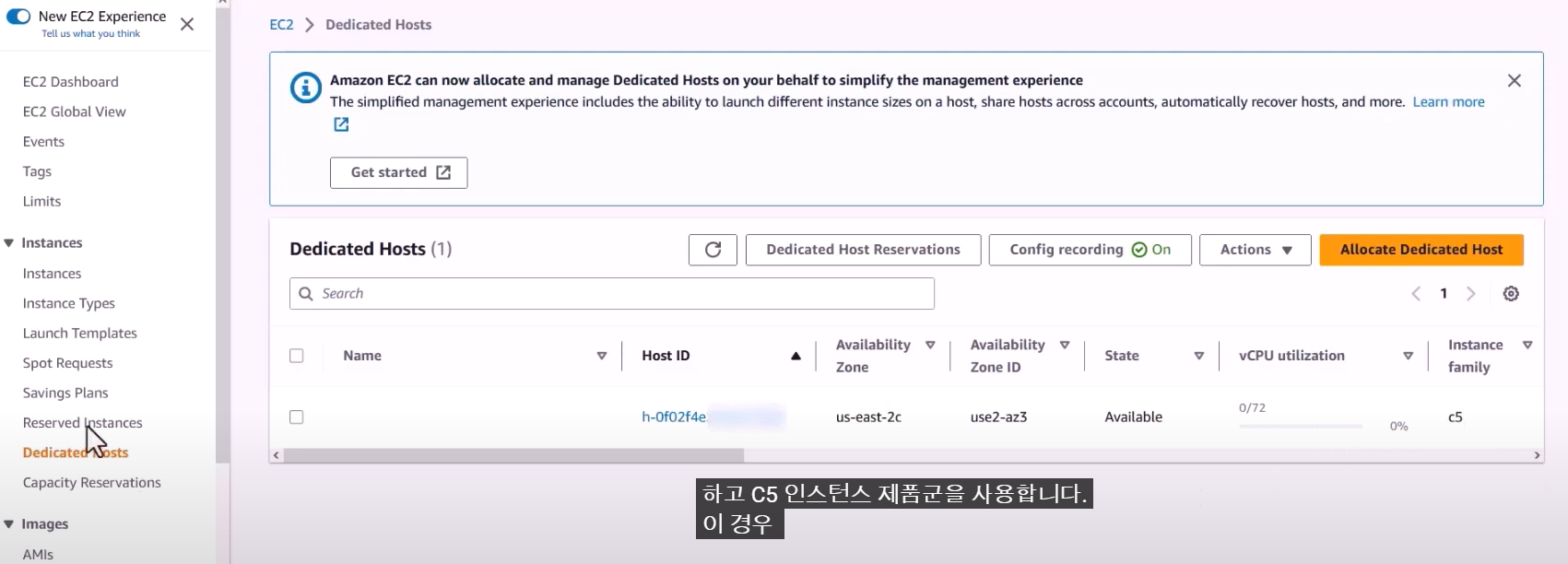Open Limits page in sidebar
Viewport: 1568px width, 564px height.
click(x=41, y=202)
